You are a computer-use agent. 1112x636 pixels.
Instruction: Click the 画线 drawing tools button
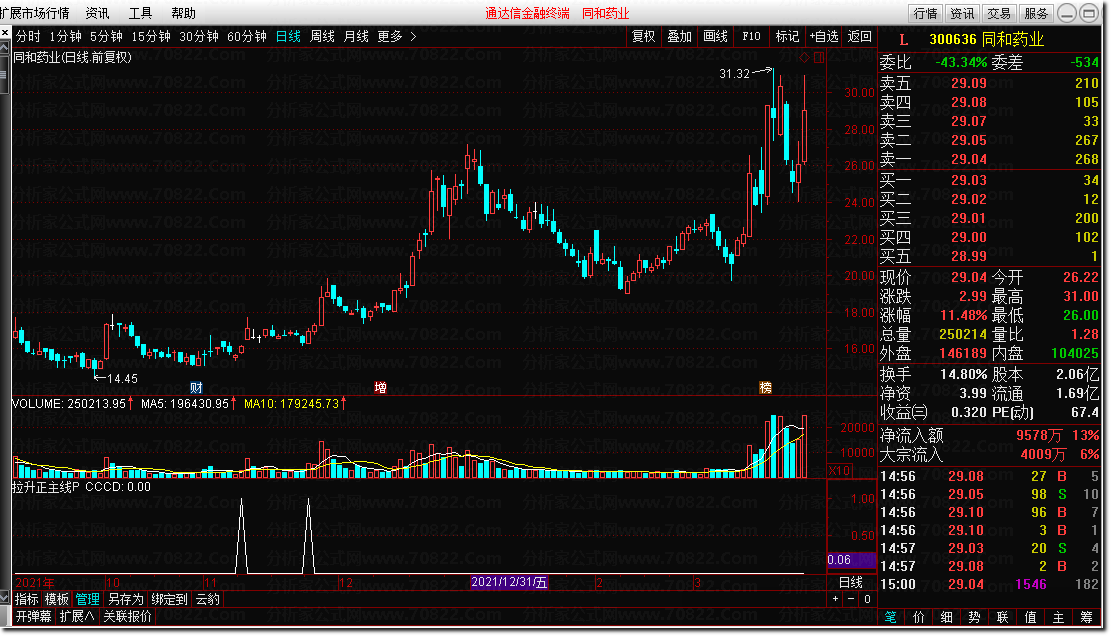715,36
